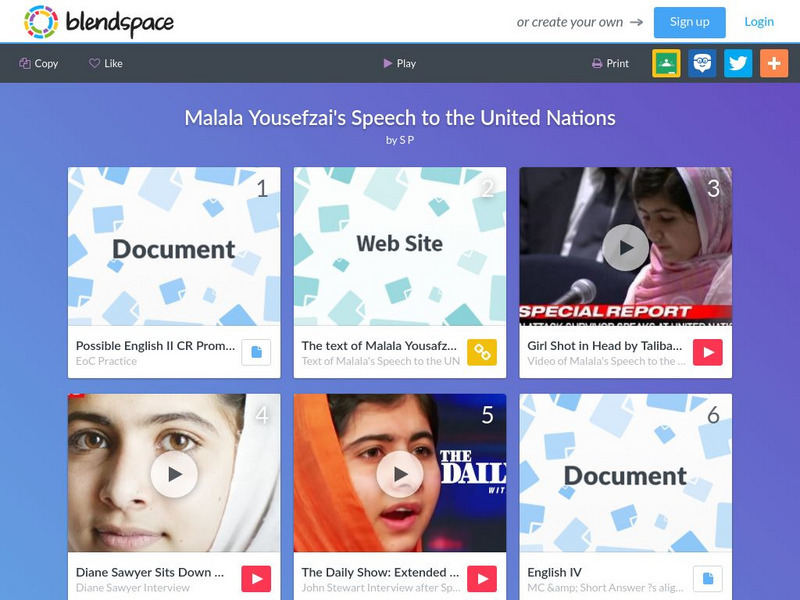Click the Sign up button

689,22
